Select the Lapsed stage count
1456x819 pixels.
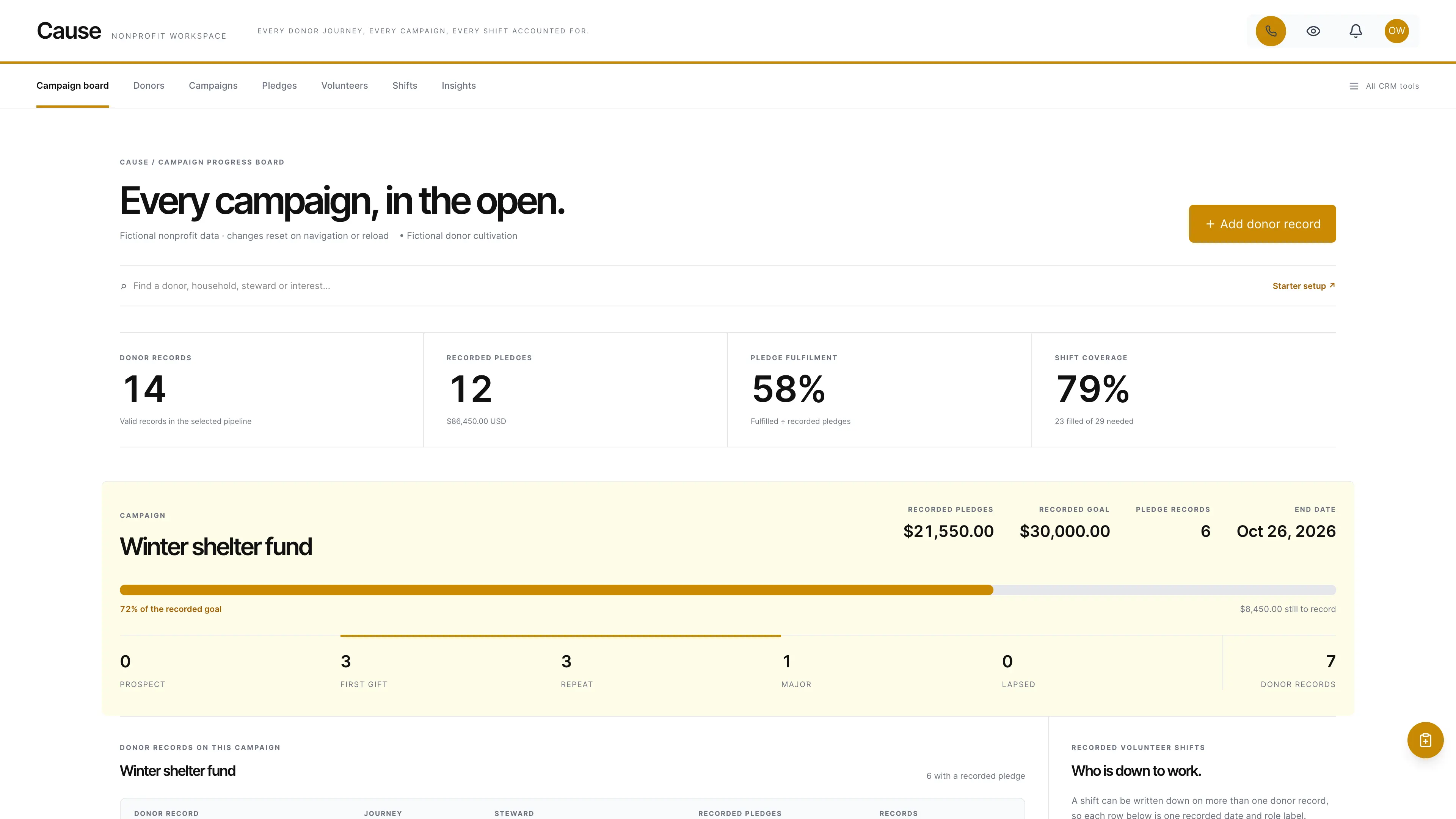pos(1111,672)
